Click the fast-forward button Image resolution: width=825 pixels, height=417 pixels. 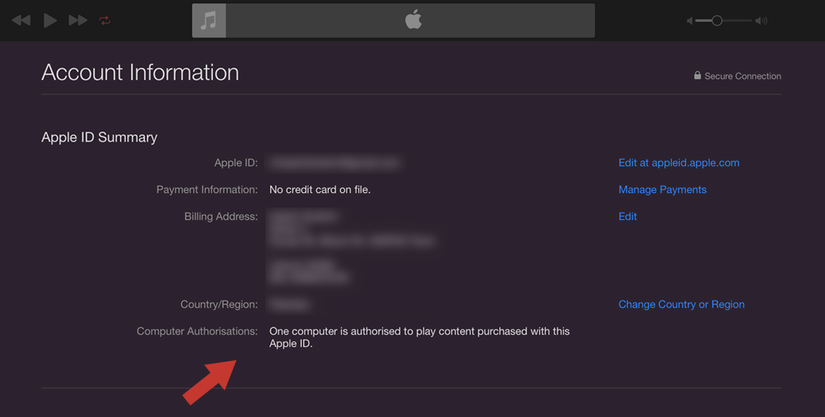[x=78, y=20]
